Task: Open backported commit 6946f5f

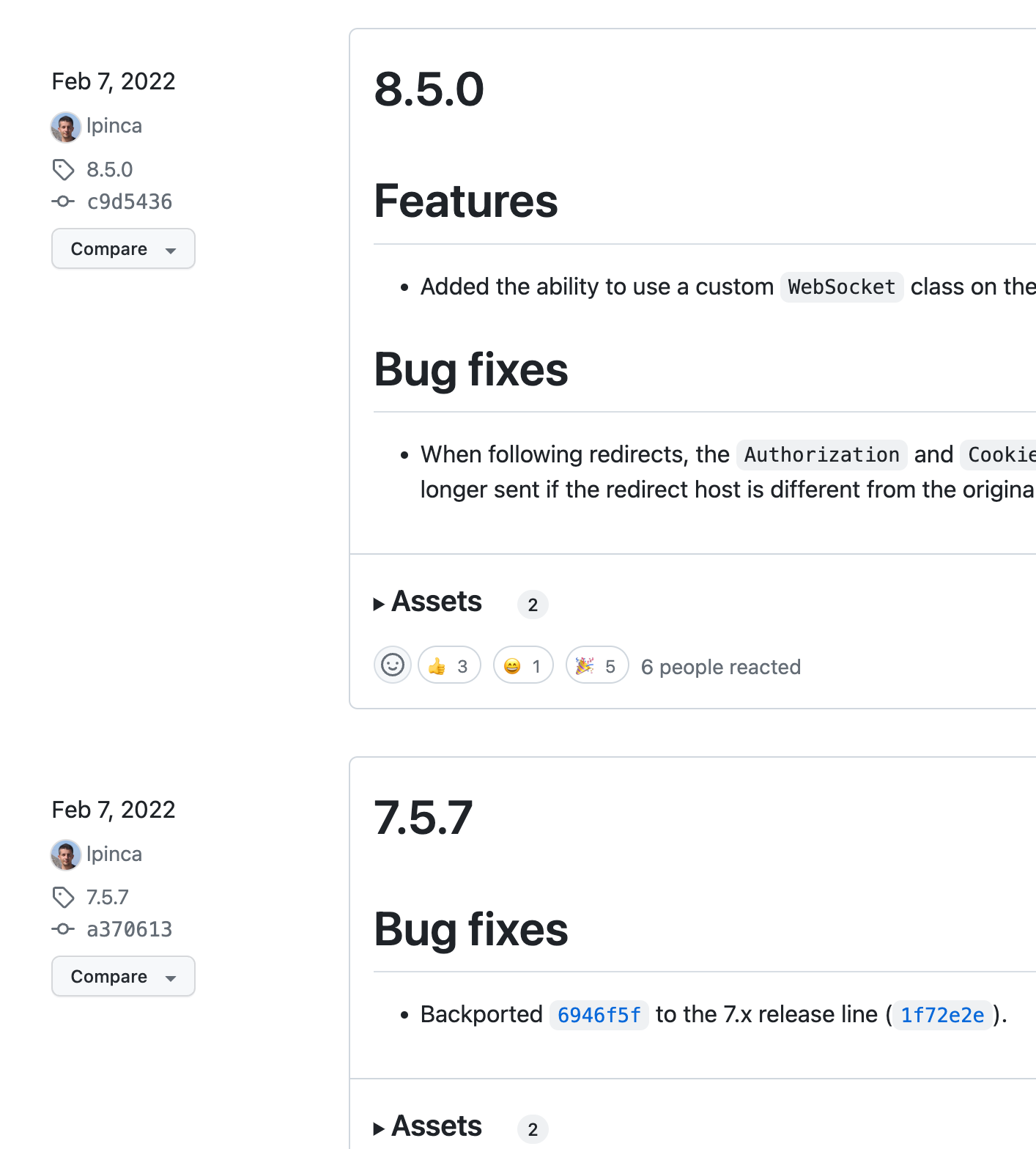Action: point(599,1015)
